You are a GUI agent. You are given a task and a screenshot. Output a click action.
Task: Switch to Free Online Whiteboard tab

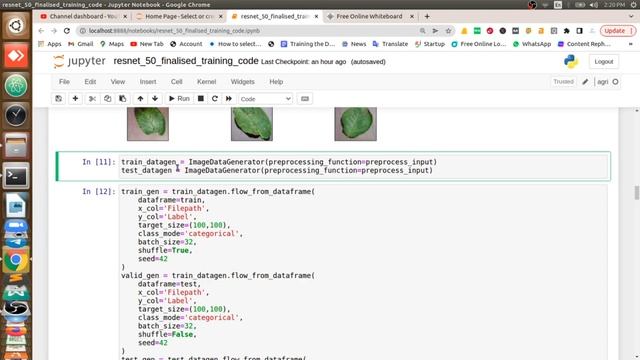click(x=369, y=16)
